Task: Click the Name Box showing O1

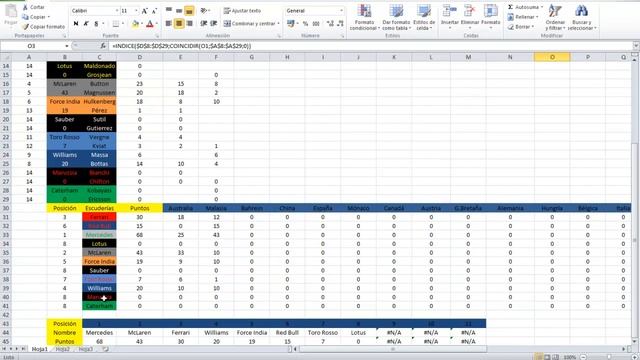Action: [31, 46]
